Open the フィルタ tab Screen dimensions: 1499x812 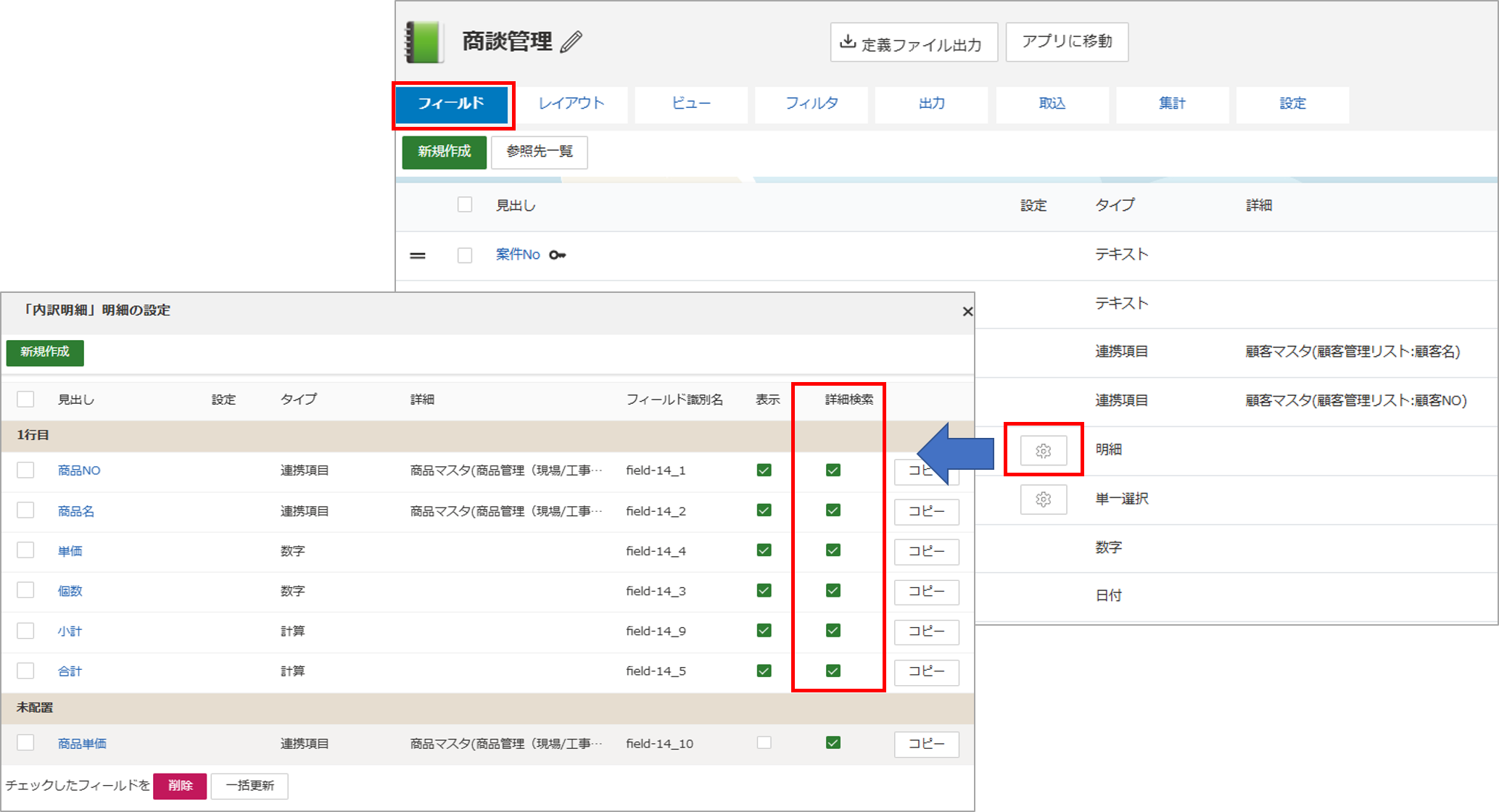pos(811,104)
